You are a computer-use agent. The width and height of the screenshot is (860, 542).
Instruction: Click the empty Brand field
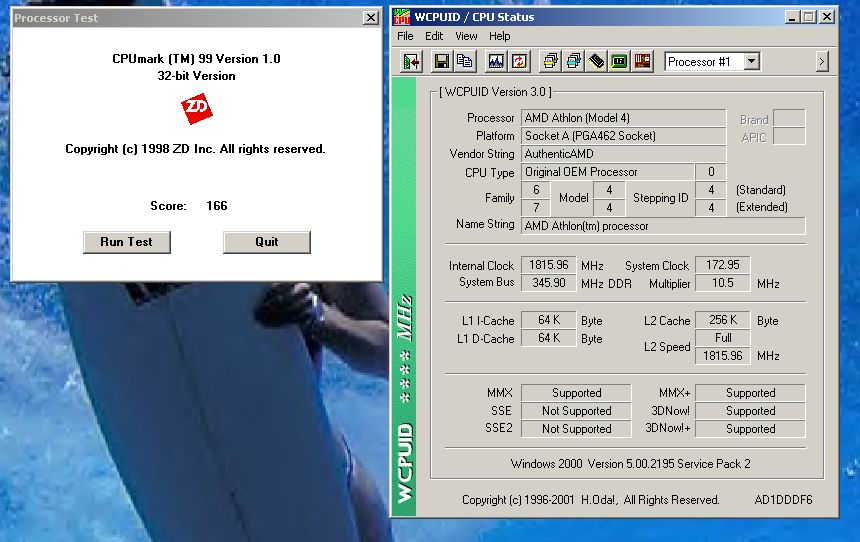tap(789, 118)
